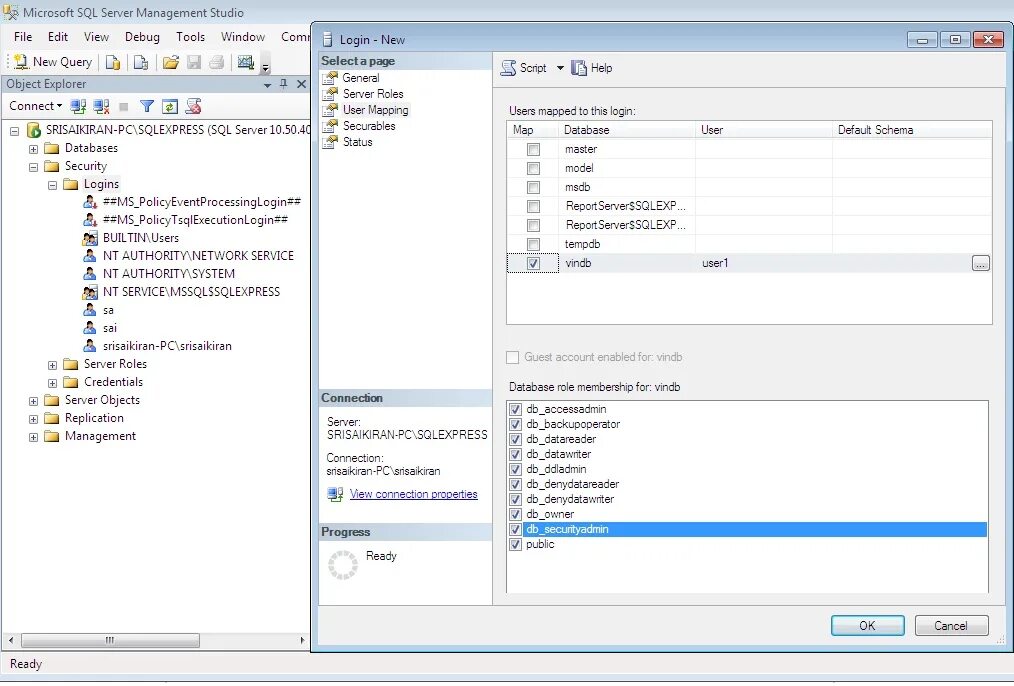Expand the Databases folder
This screenshot has height=686, width=1014.
tap(33, 149)
